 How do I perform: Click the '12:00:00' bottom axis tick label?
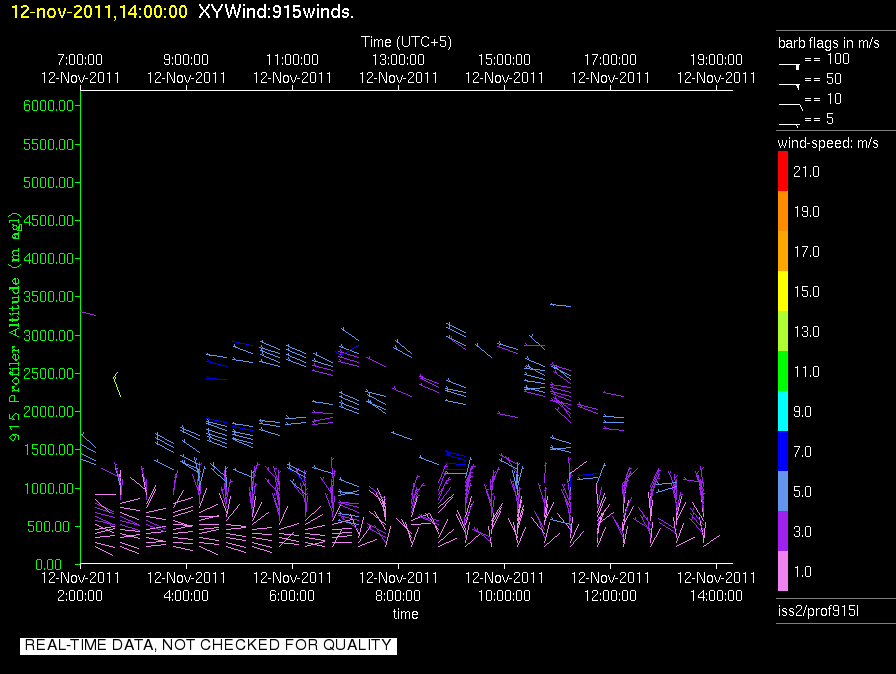(610, 596)
